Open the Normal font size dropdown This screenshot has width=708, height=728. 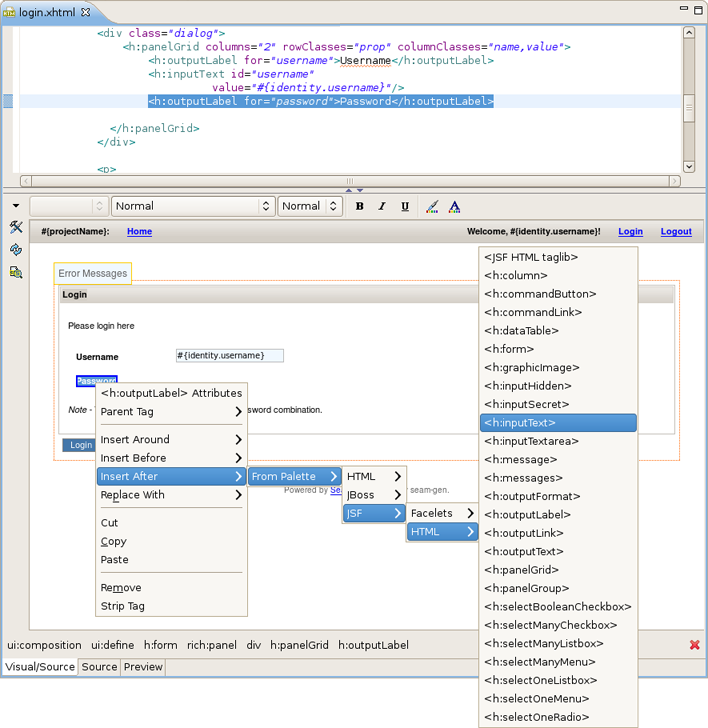309,206
